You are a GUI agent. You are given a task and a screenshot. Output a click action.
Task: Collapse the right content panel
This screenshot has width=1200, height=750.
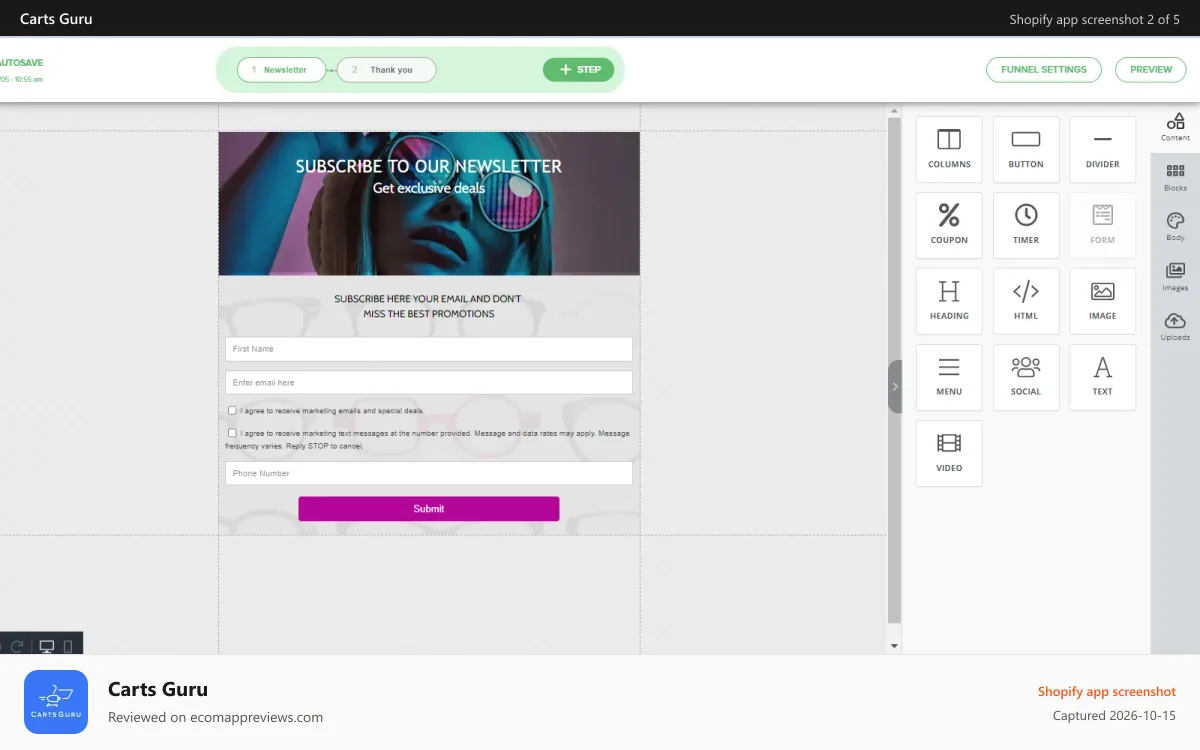click(x=895, y=386)
